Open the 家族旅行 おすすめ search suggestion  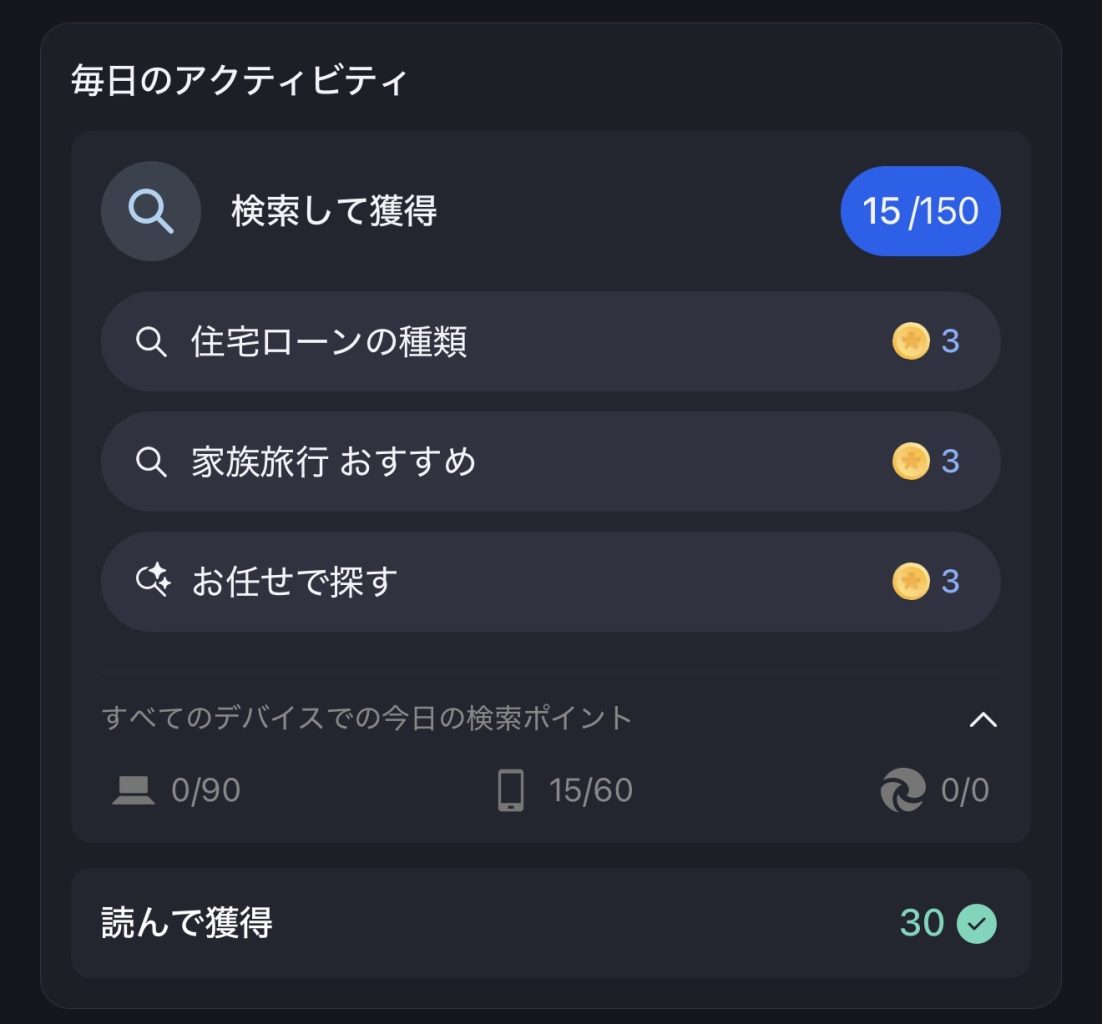coord(333,462)
